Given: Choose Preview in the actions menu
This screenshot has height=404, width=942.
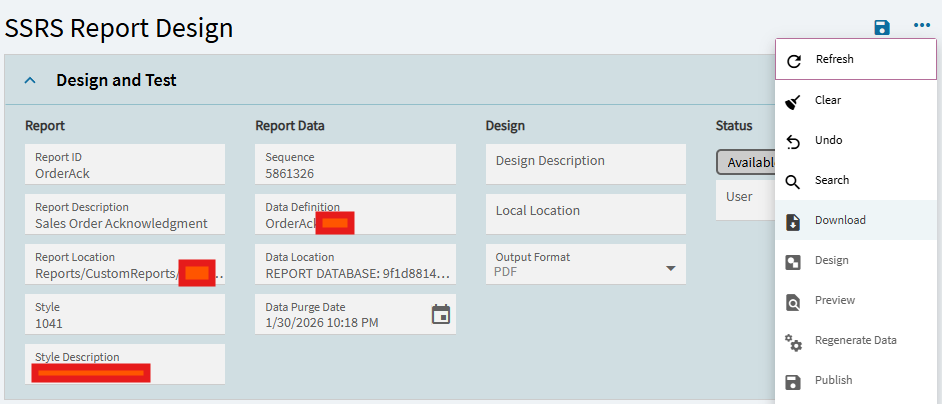Looking at the screenshot, I should [834, 300].
